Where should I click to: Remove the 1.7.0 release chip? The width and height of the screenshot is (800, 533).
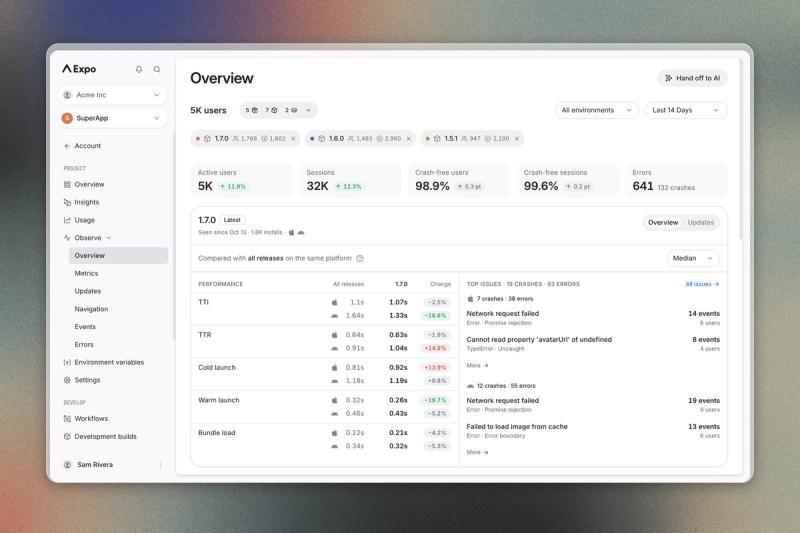(x=293, y=139)
